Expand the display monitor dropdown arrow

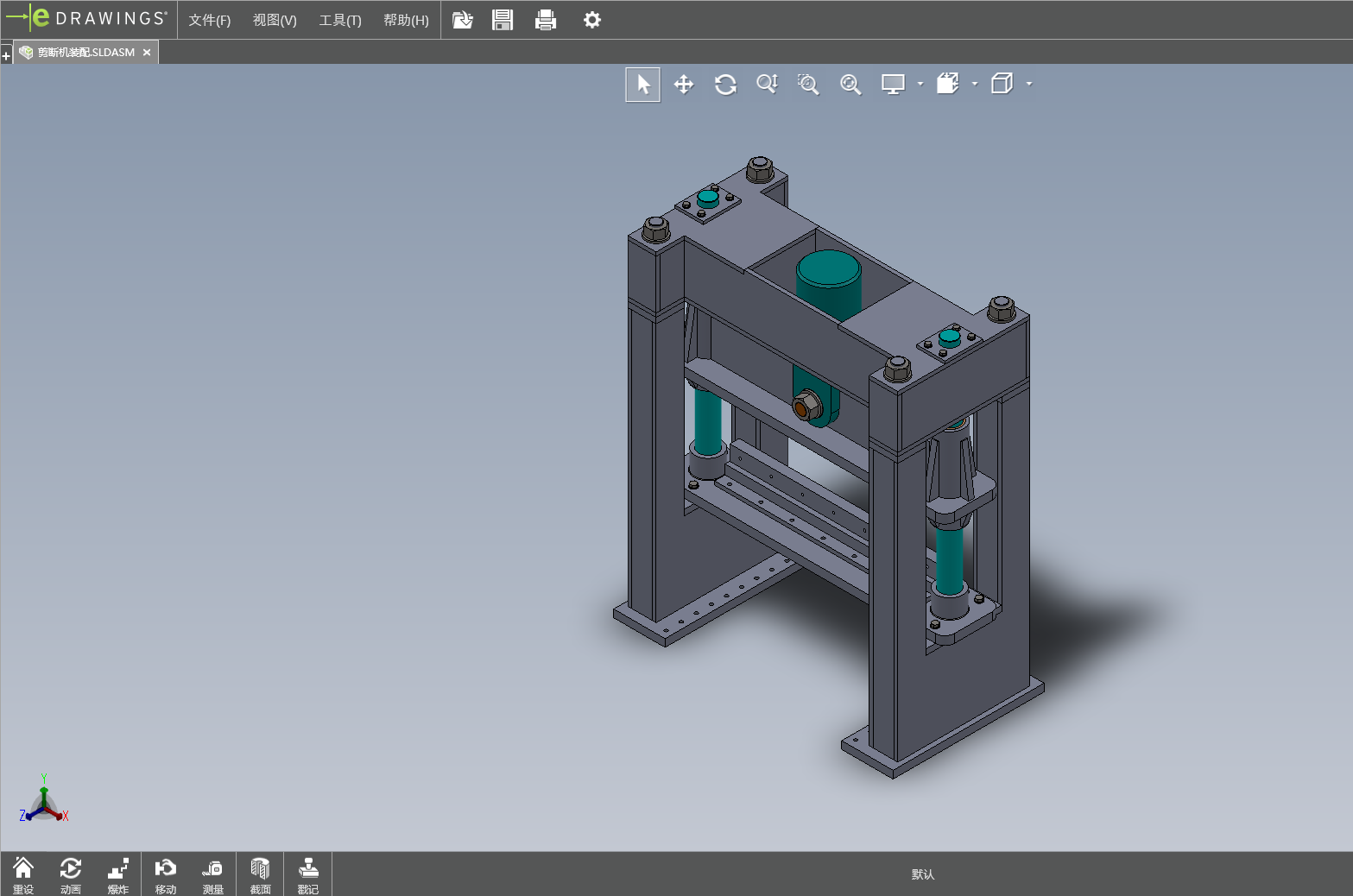tap(920, 85)
